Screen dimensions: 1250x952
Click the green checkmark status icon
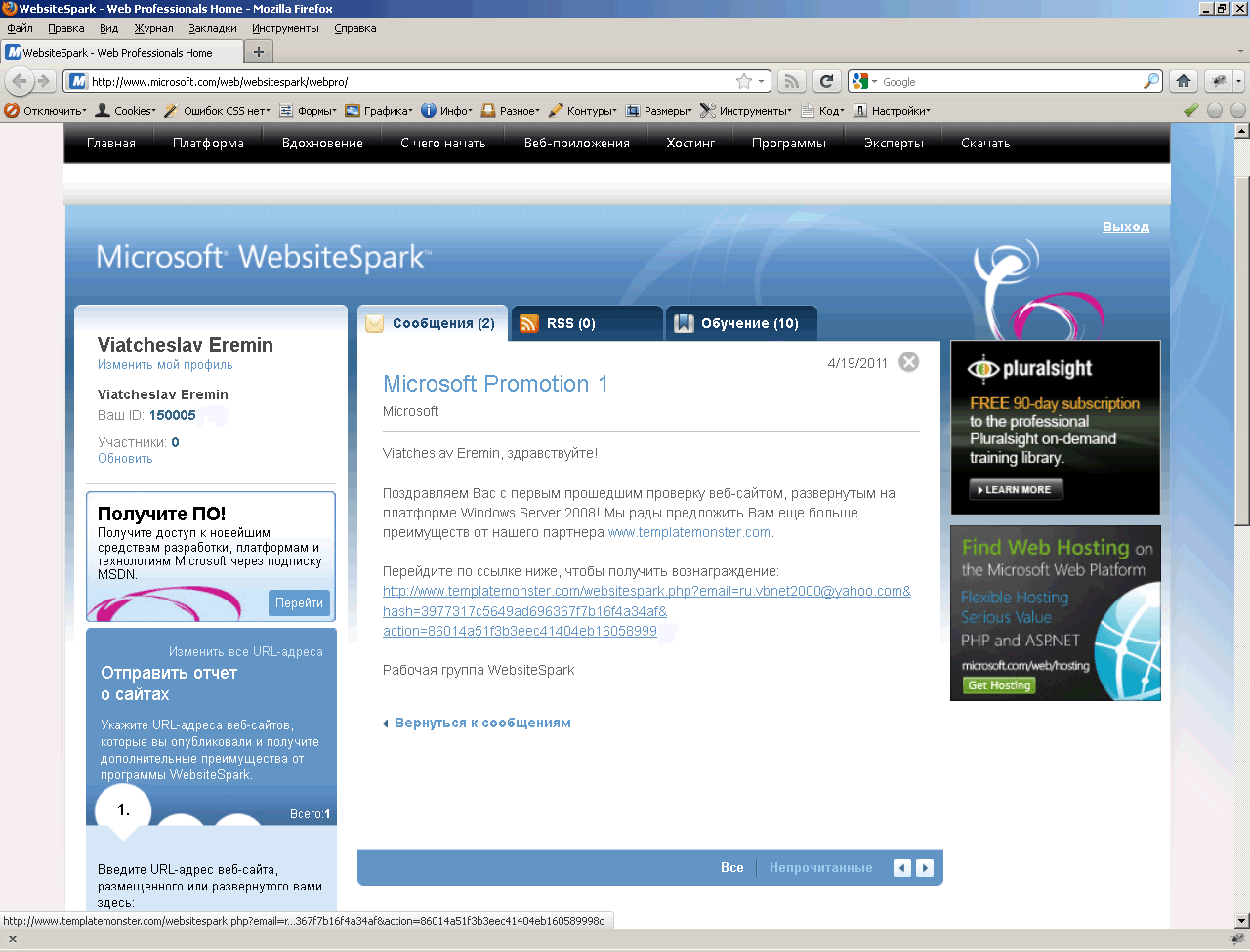pyautogui.click(x=1190, y=110)
